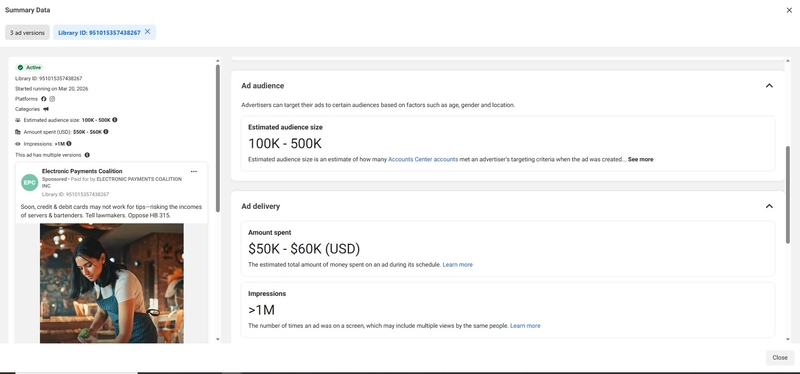Open info icon for multiple versions note
800x374 pixels.
pyautogui.click(x=87, y=155)
